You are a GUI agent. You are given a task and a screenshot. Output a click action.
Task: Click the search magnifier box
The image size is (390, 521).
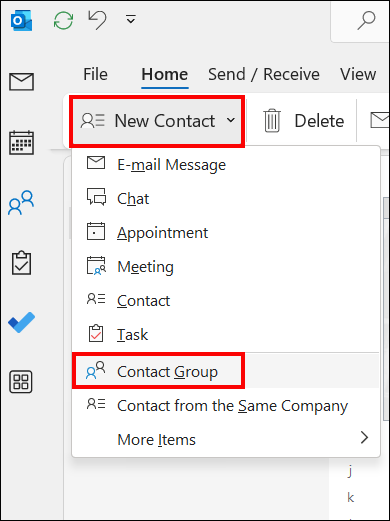[366, 21]
